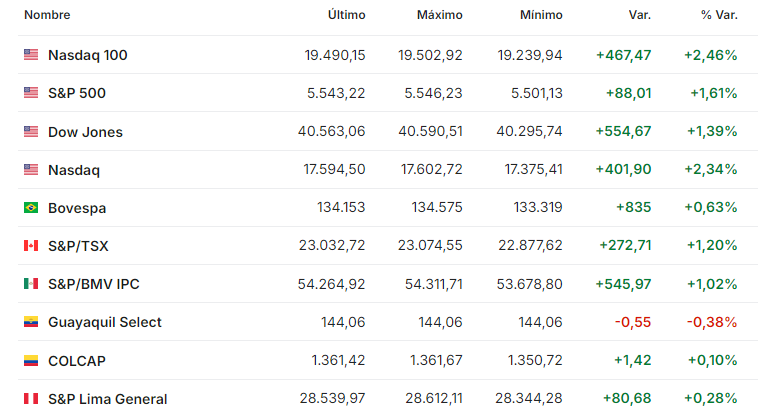Open the Bovespa index link
The height and width of the screenshot is (414, 758).
(x=77, y=208)
